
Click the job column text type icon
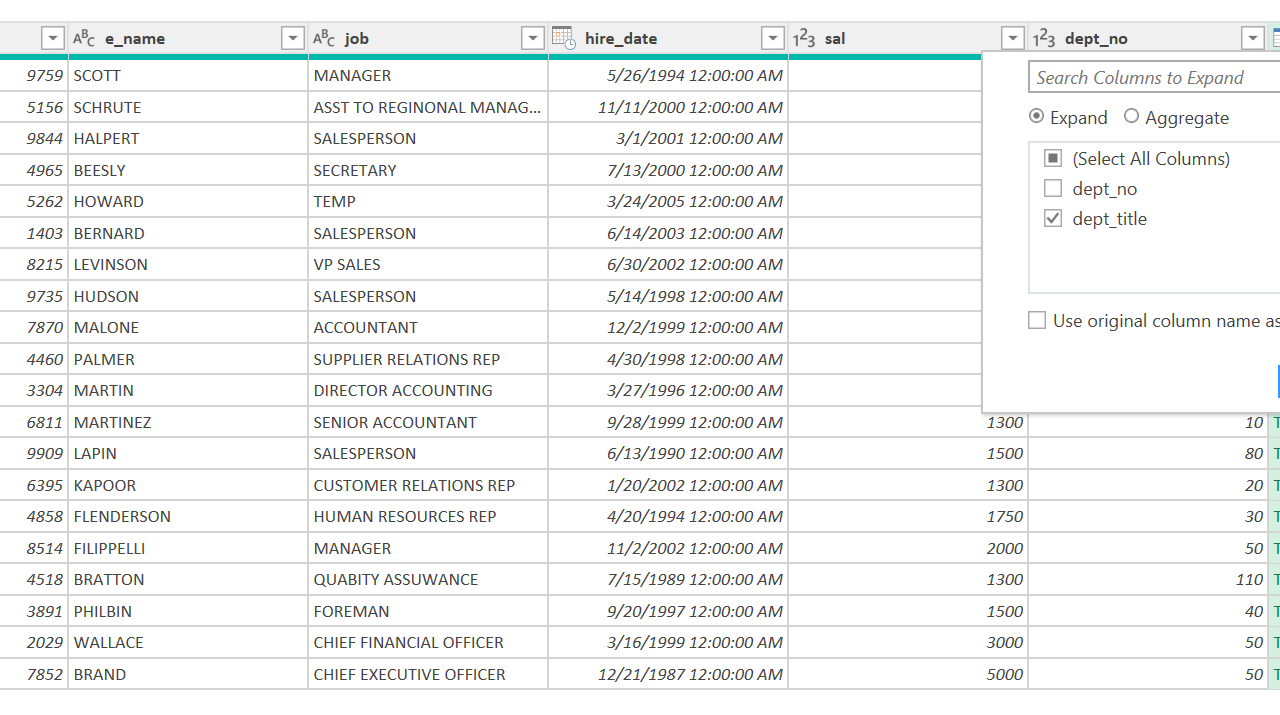point(324,39)
